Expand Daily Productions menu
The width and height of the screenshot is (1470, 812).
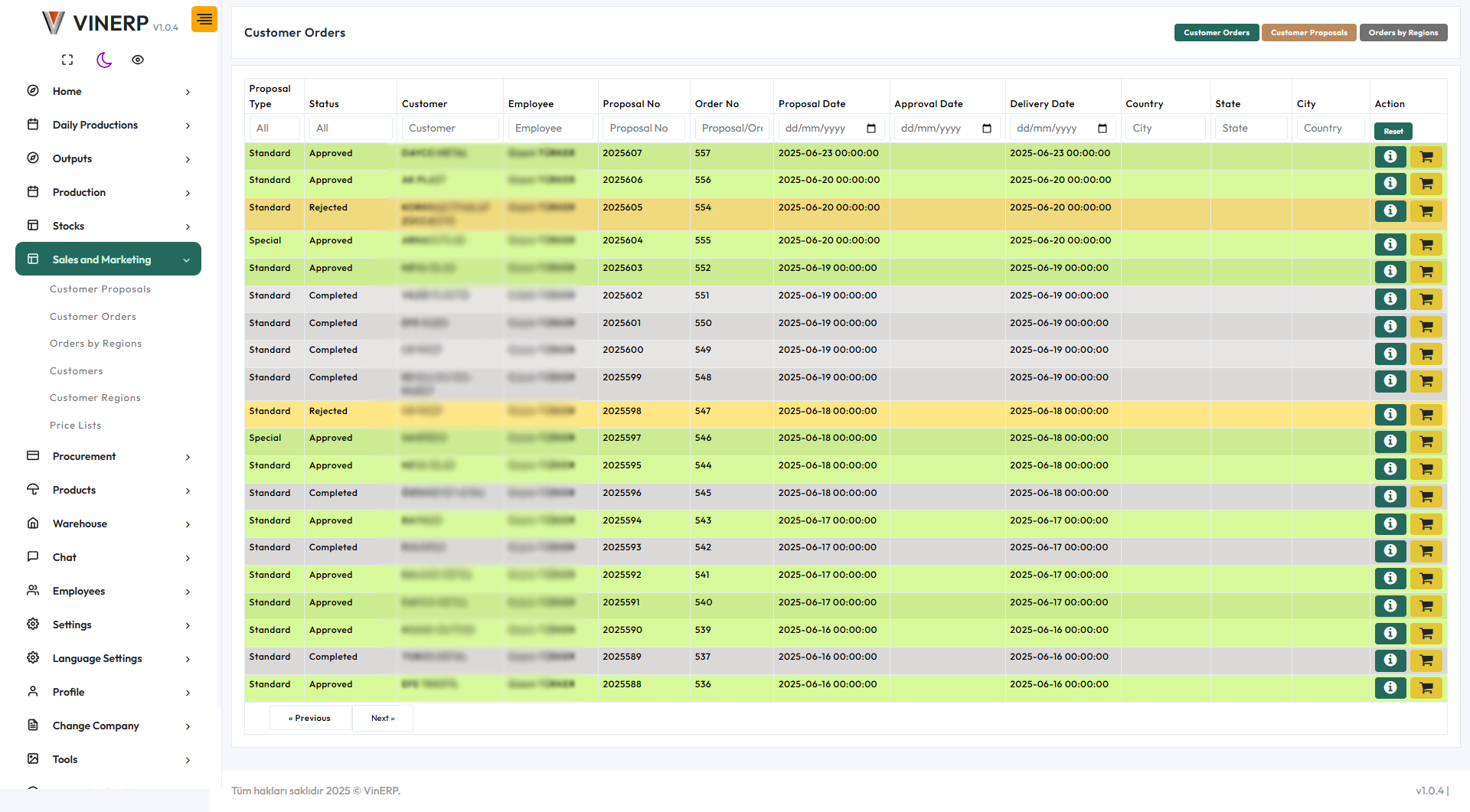(108, 125)
